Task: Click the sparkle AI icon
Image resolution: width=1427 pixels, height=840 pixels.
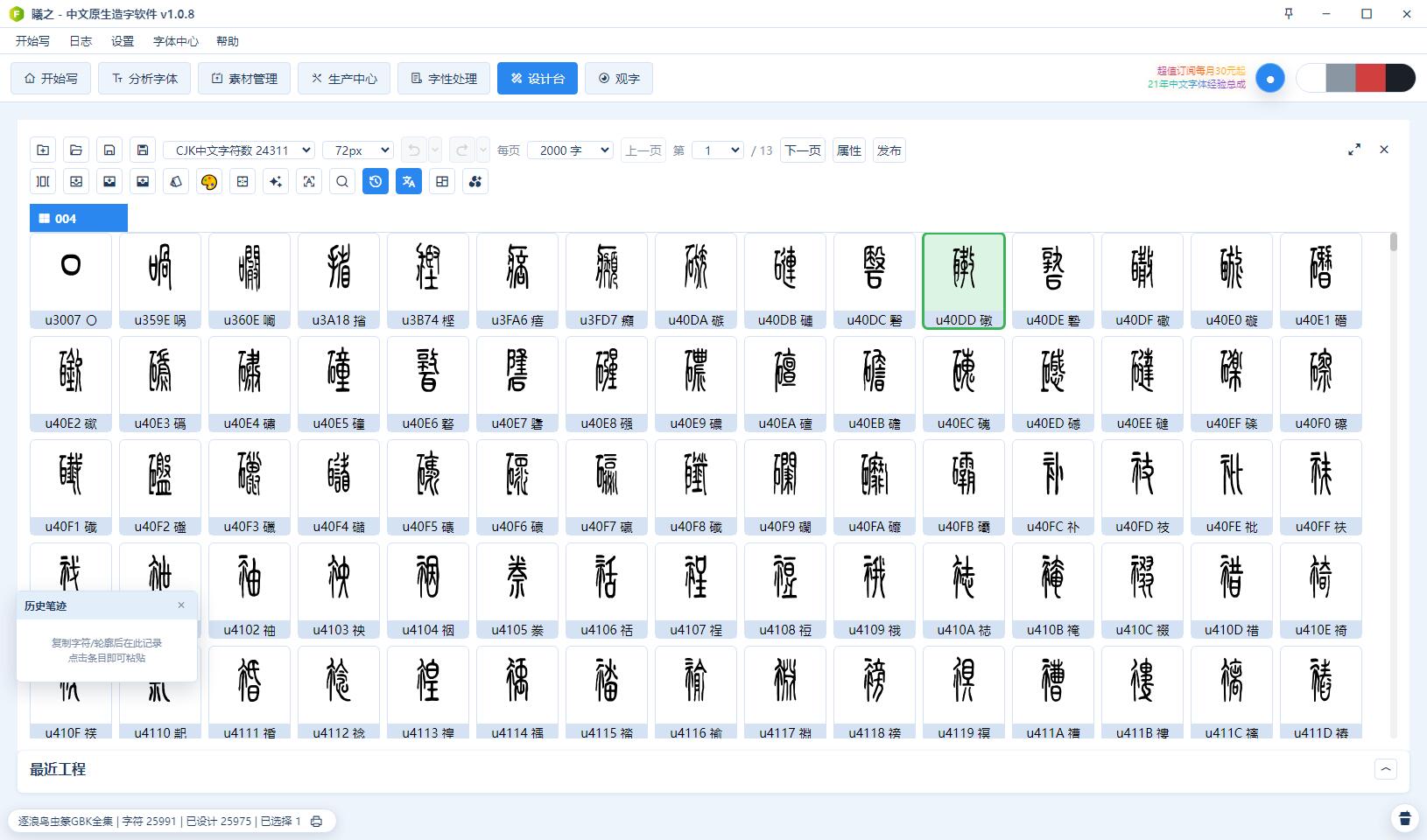Action: (x=276, y=182)
